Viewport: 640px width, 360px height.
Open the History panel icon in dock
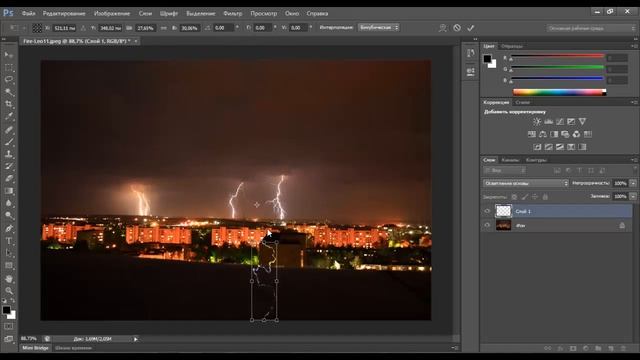tap(471, 53)
